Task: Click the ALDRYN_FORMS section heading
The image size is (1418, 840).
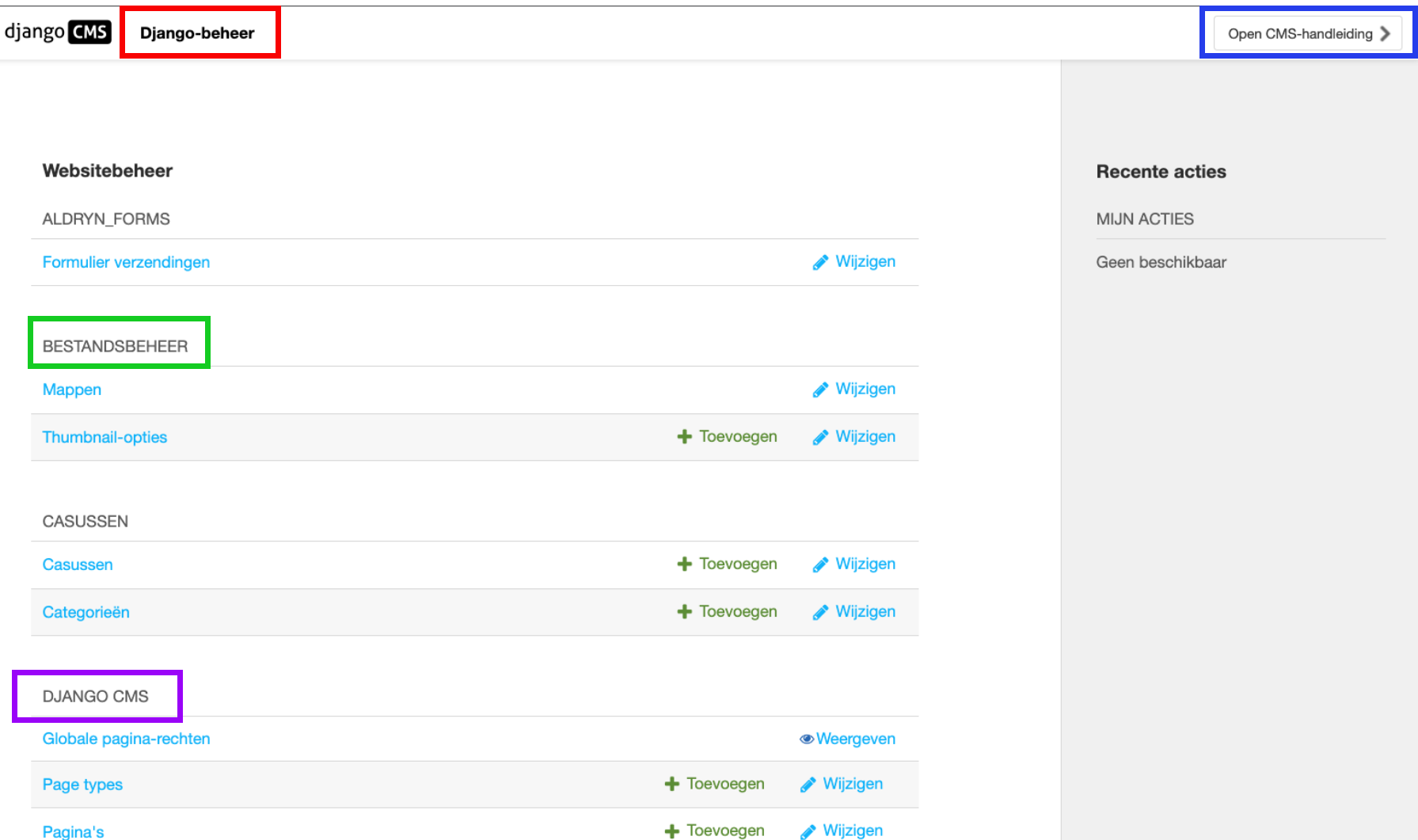Action: point(106,219)
